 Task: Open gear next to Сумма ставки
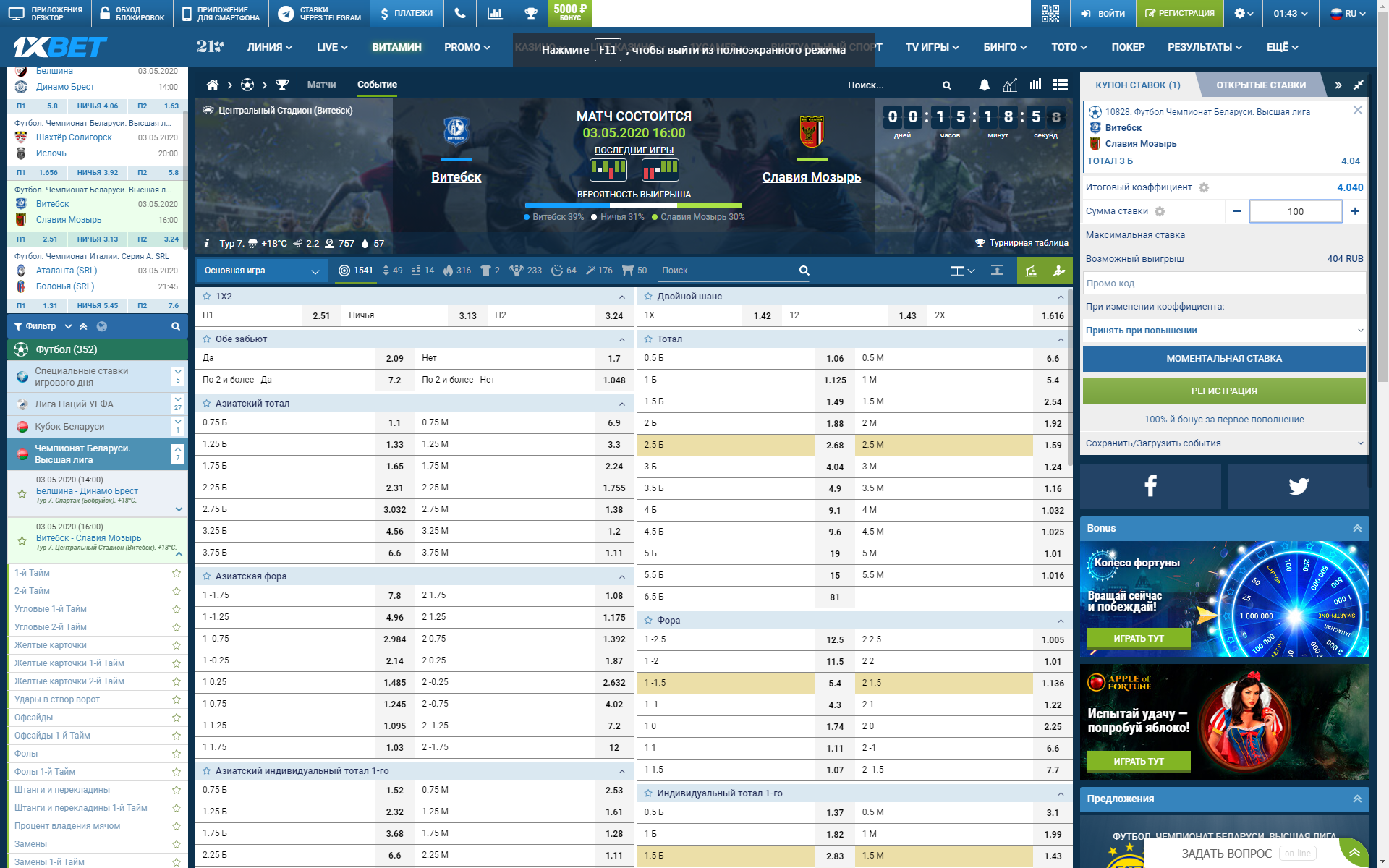click(1160, 211)
